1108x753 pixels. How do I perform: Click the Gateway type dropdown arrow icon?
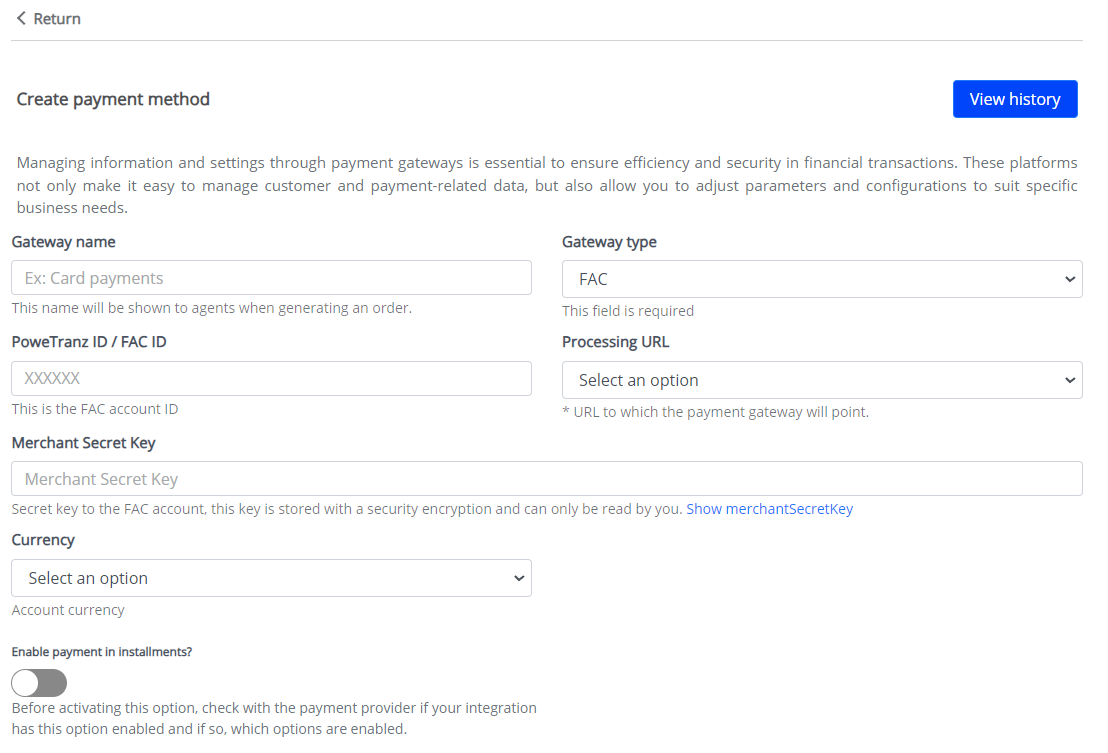[1070, 280]
